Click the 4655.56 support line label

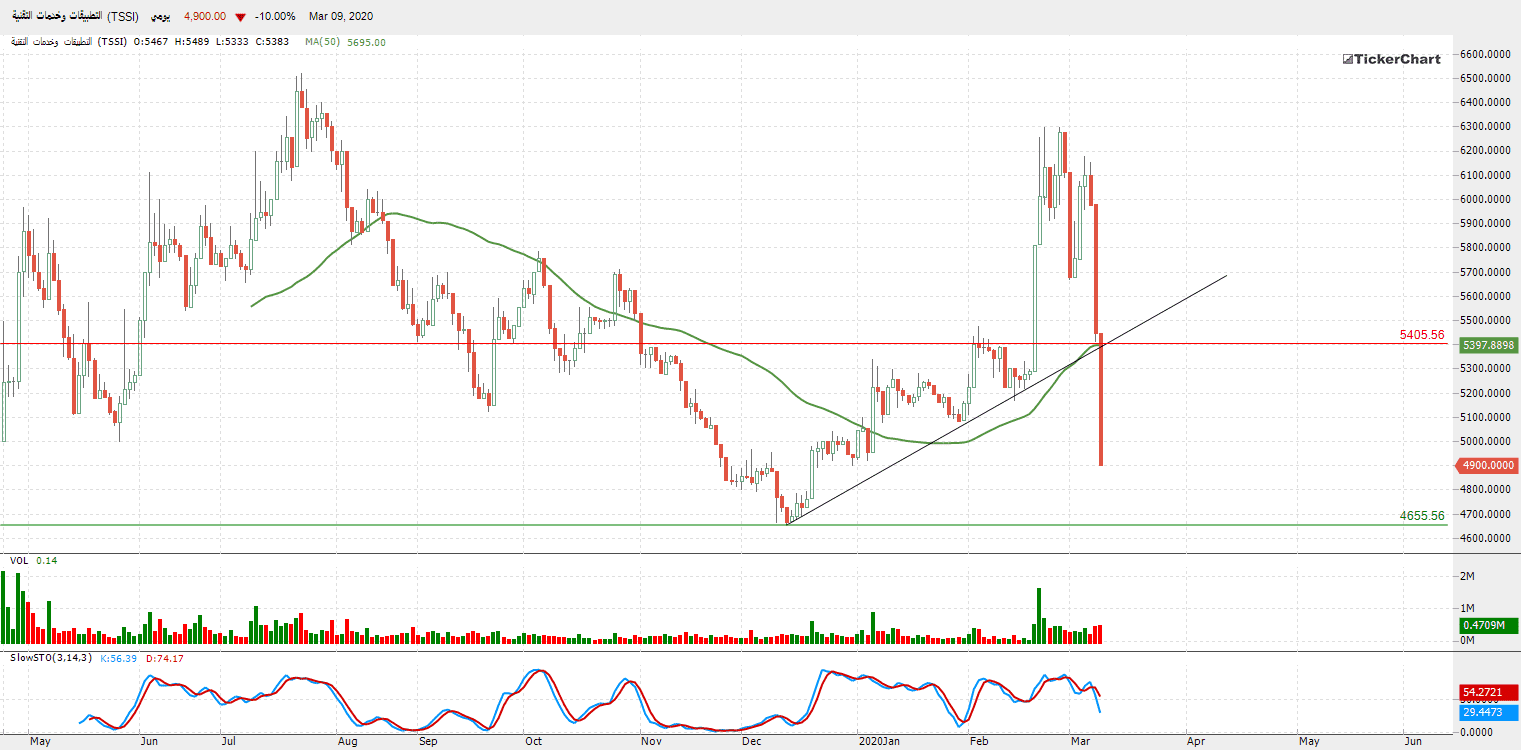1422,516
